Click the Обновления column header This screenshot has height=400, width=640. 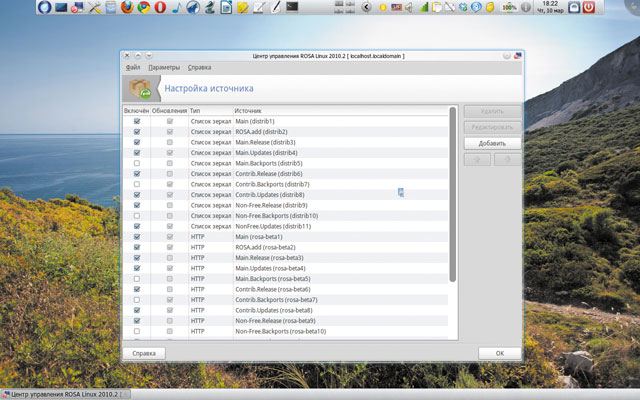point(169,111)
